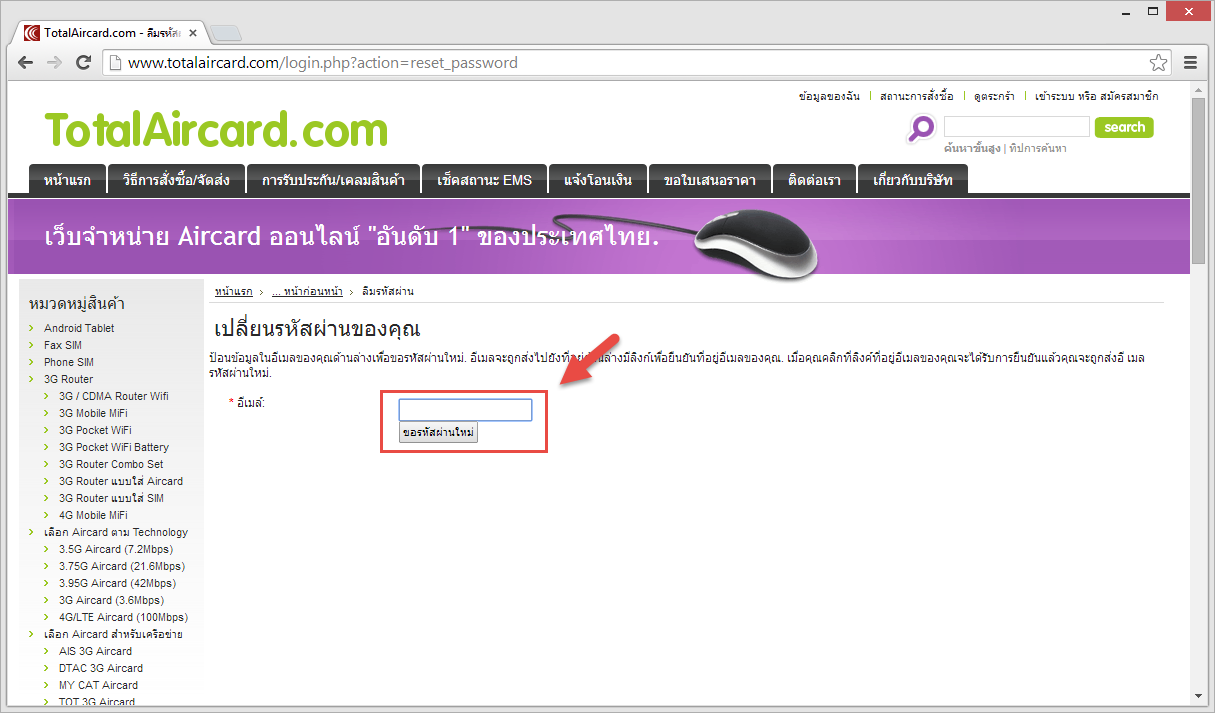Select 3G Router Combo Set subcategory
Image resolution: width=1215 pixels, height=713 pixels.
[111, 464]
